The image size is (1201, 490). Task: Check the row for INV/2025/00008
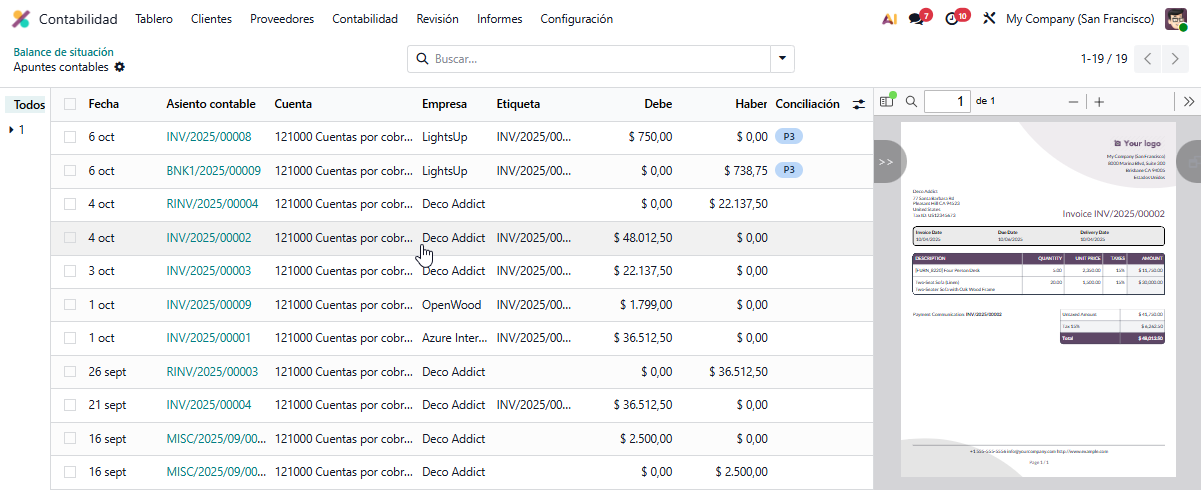(70, 137)
